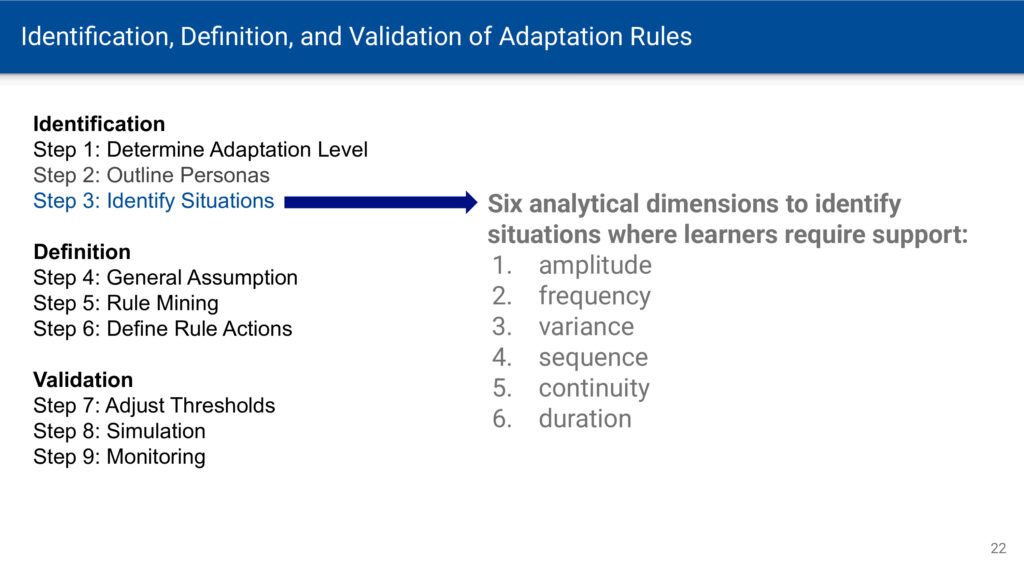Click highlighted Step 3: Identify Situations
This screenshot has width=1024, height=576.
[153, 200]
